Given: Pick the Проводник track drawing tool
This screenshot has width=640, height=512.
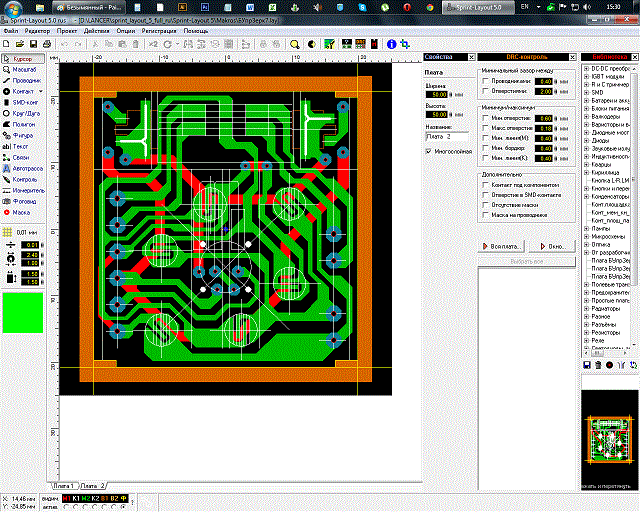Looking at the screenshot, I should (24, 80).
